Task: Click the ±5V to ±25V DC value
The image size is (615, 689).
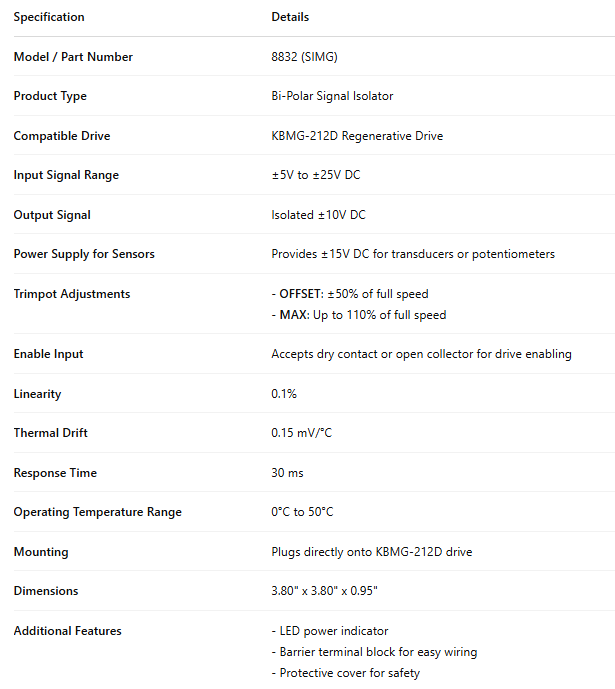Action: click(316, 175)
